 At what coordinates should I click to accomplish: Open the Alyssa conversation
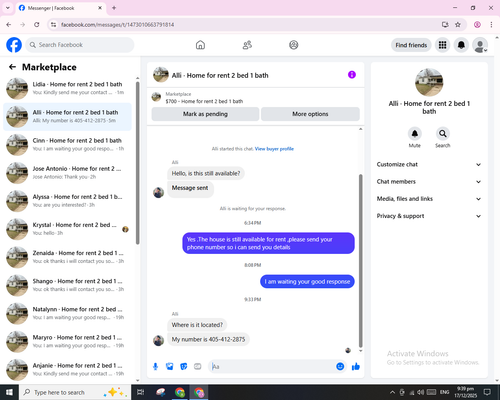point(67,201)
